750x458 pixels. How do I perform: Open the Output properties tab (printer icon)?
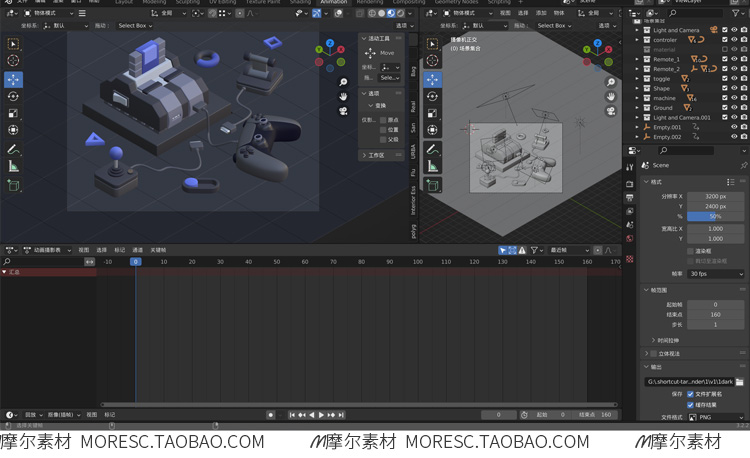[x=630, y=197]
